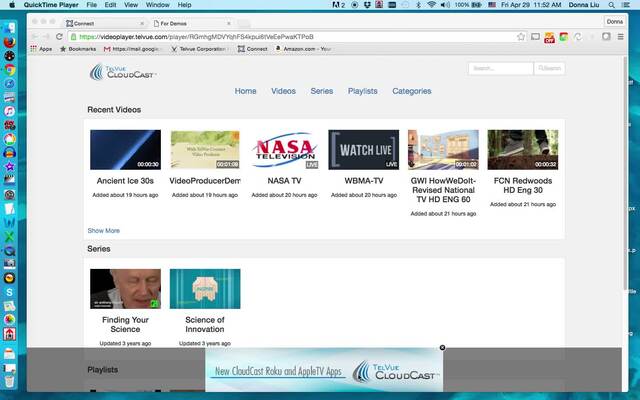This screenshot has height=400, width=640.
Task: Open the Window menu in menu bar
Action: [x=157, y=5]
